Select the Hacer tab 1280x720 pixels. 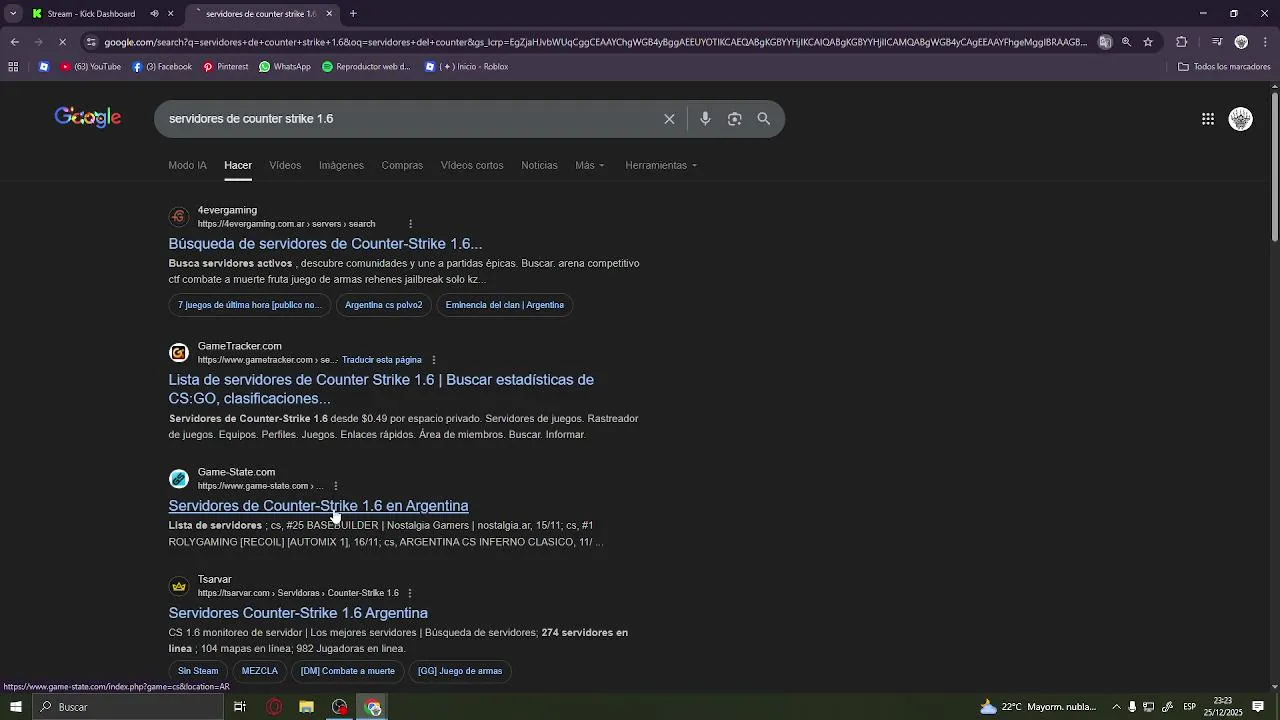tap(238, 165)
